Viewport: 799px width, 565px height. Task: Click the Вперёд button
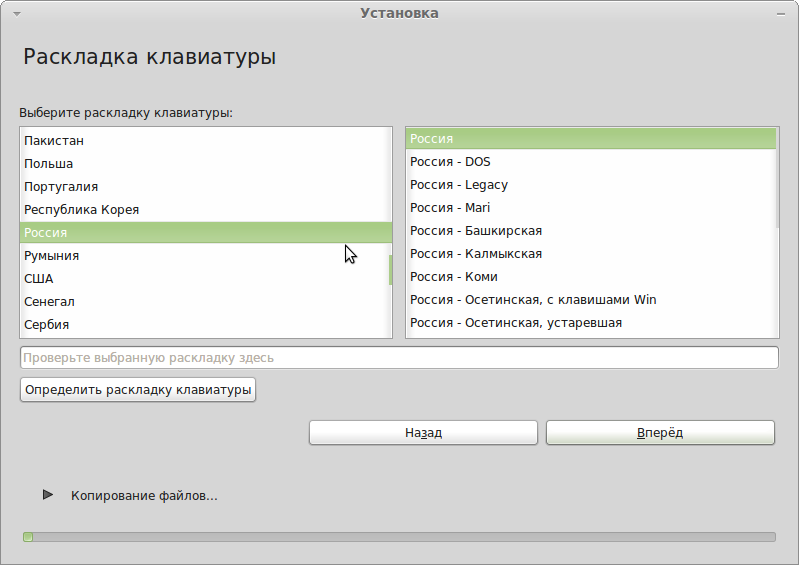[x=660, y=433]
